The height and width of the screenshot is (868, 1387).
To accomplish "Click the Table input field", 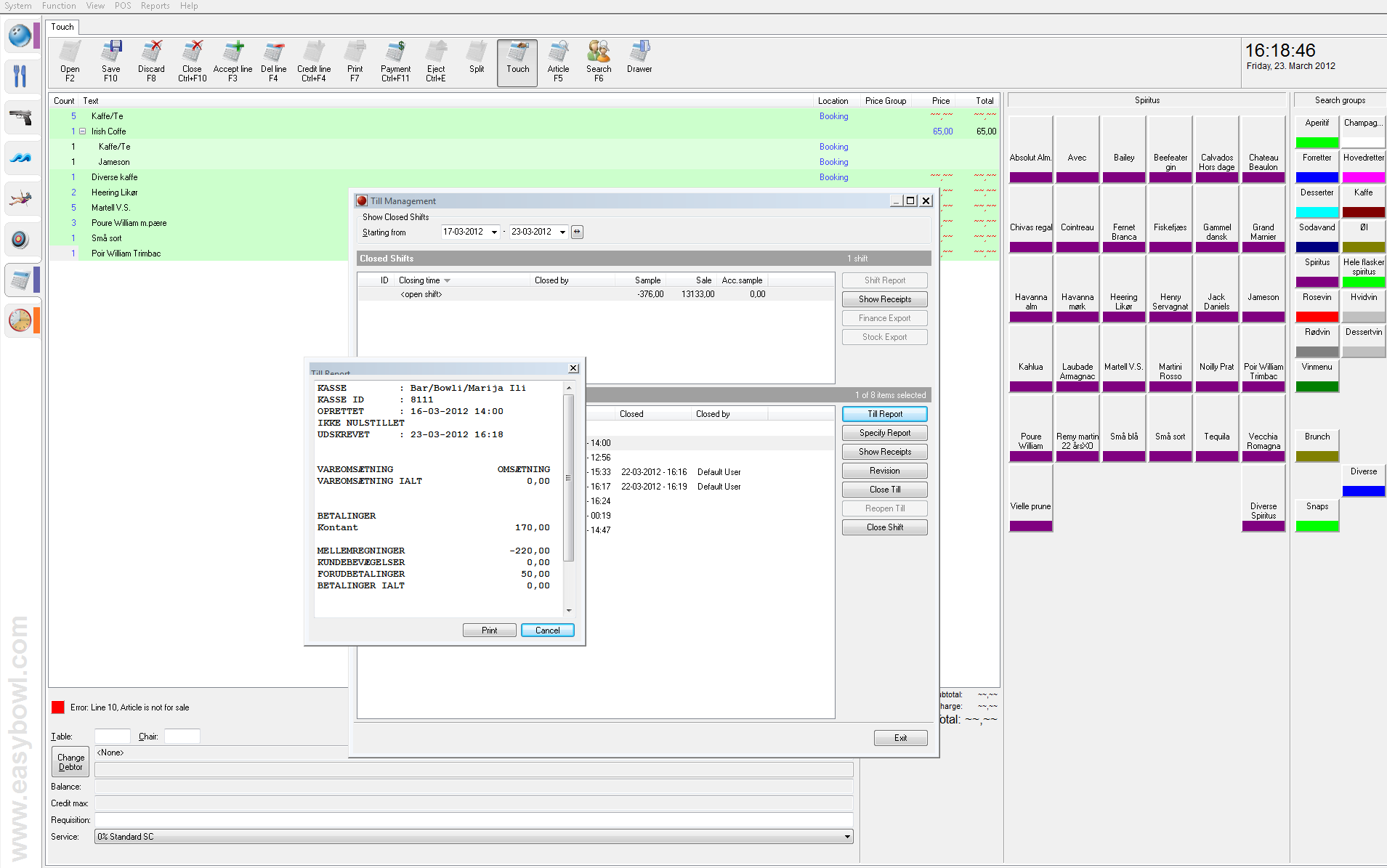I will 113,737.
